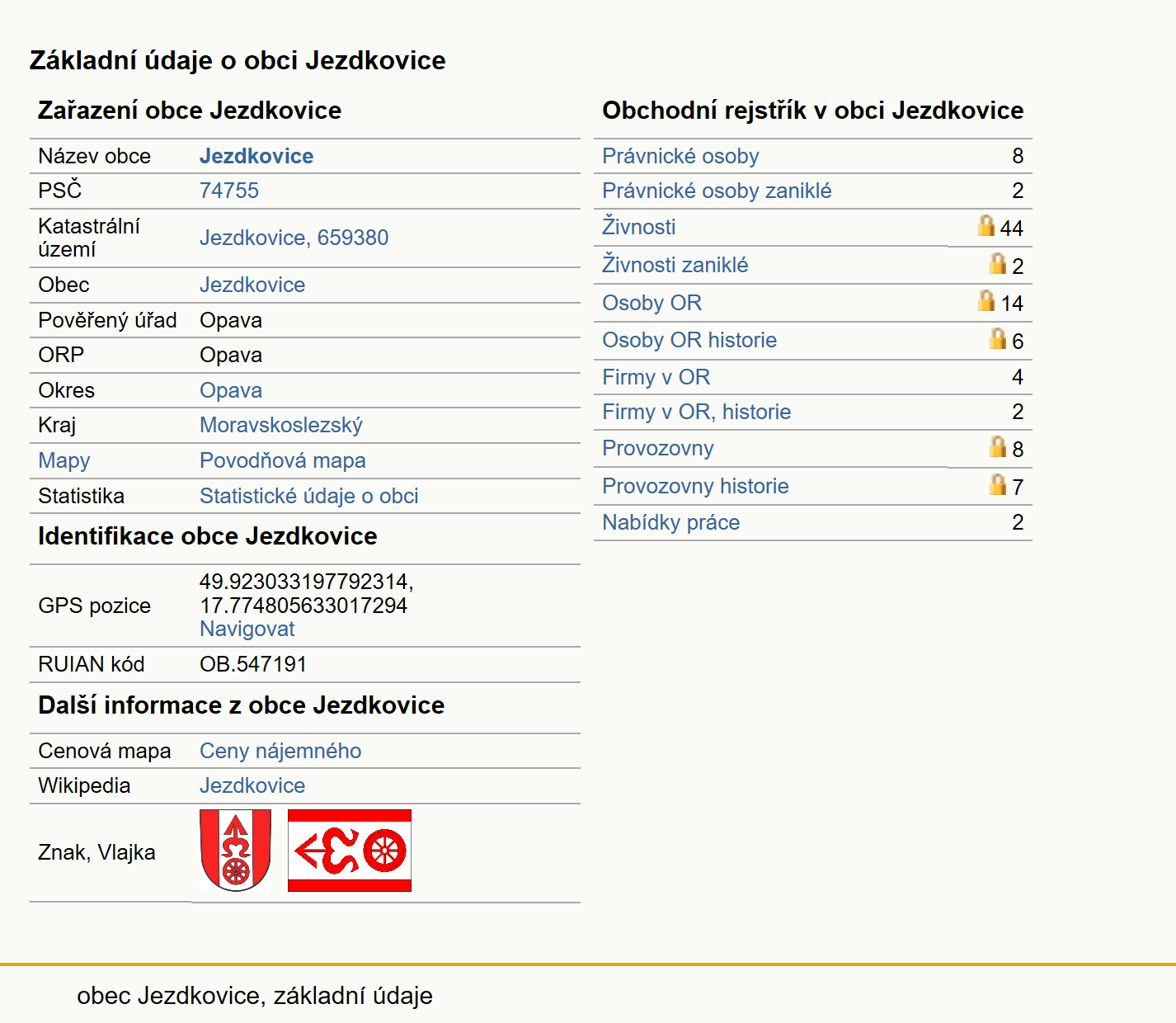Viewport: 1176px width, 1023px height.
Task: Open cadastral area Jezdkovice, 659380 link
Action: click(294, 238)
